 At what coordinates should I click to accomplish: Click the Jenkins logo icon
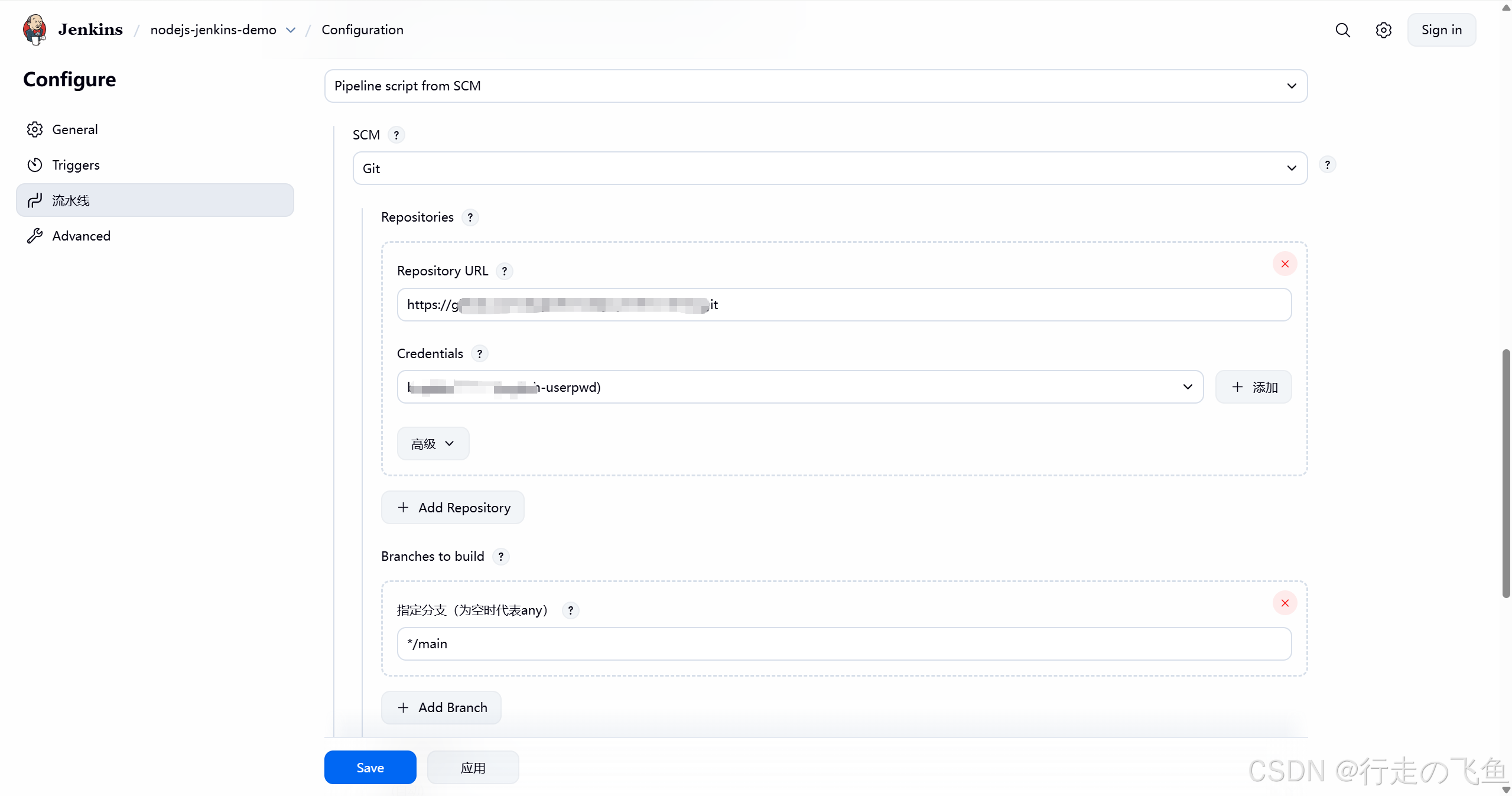[x=35, y=30]
